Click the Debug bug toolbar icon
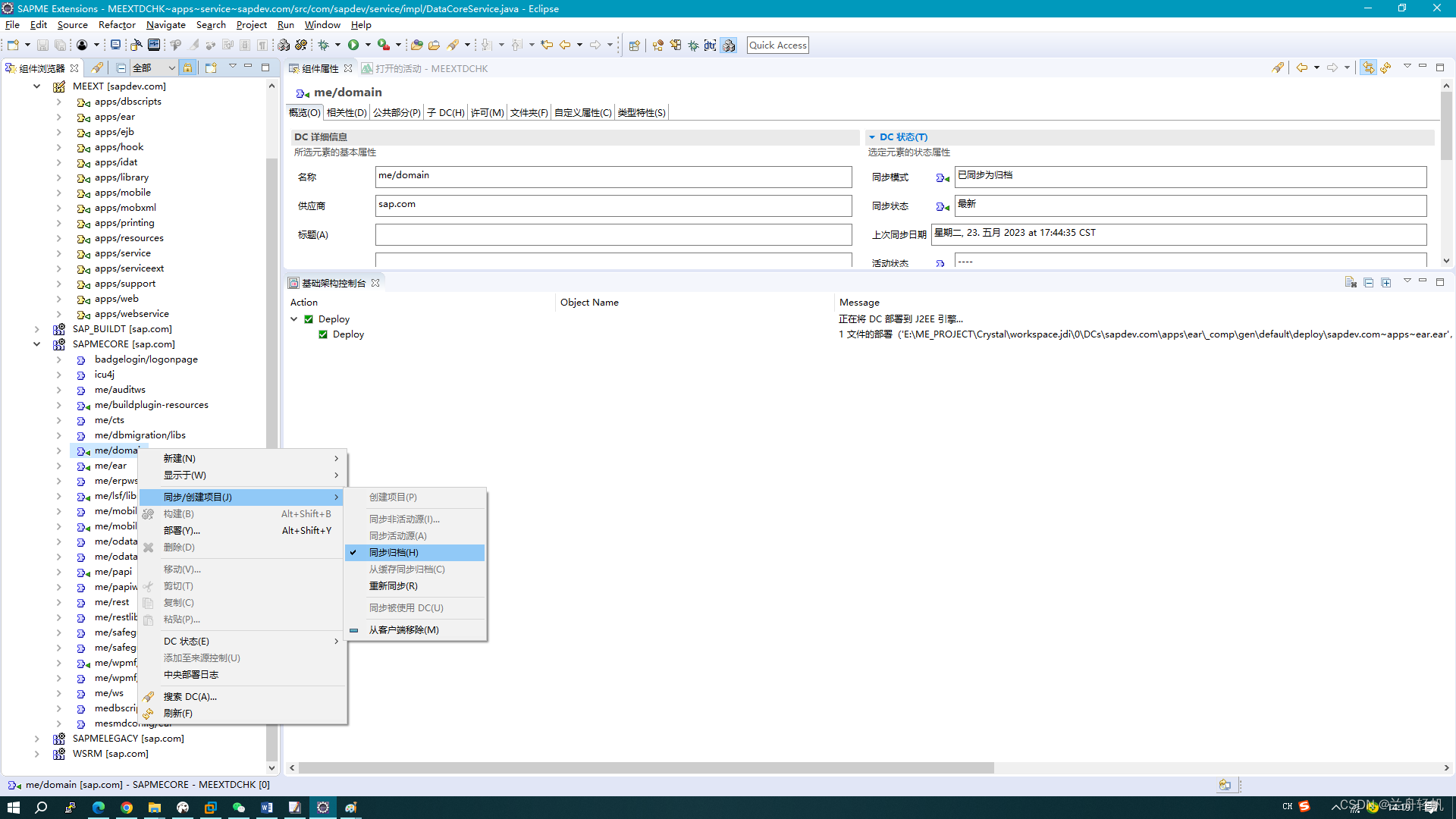The image size is (1456, 819). 324,45
